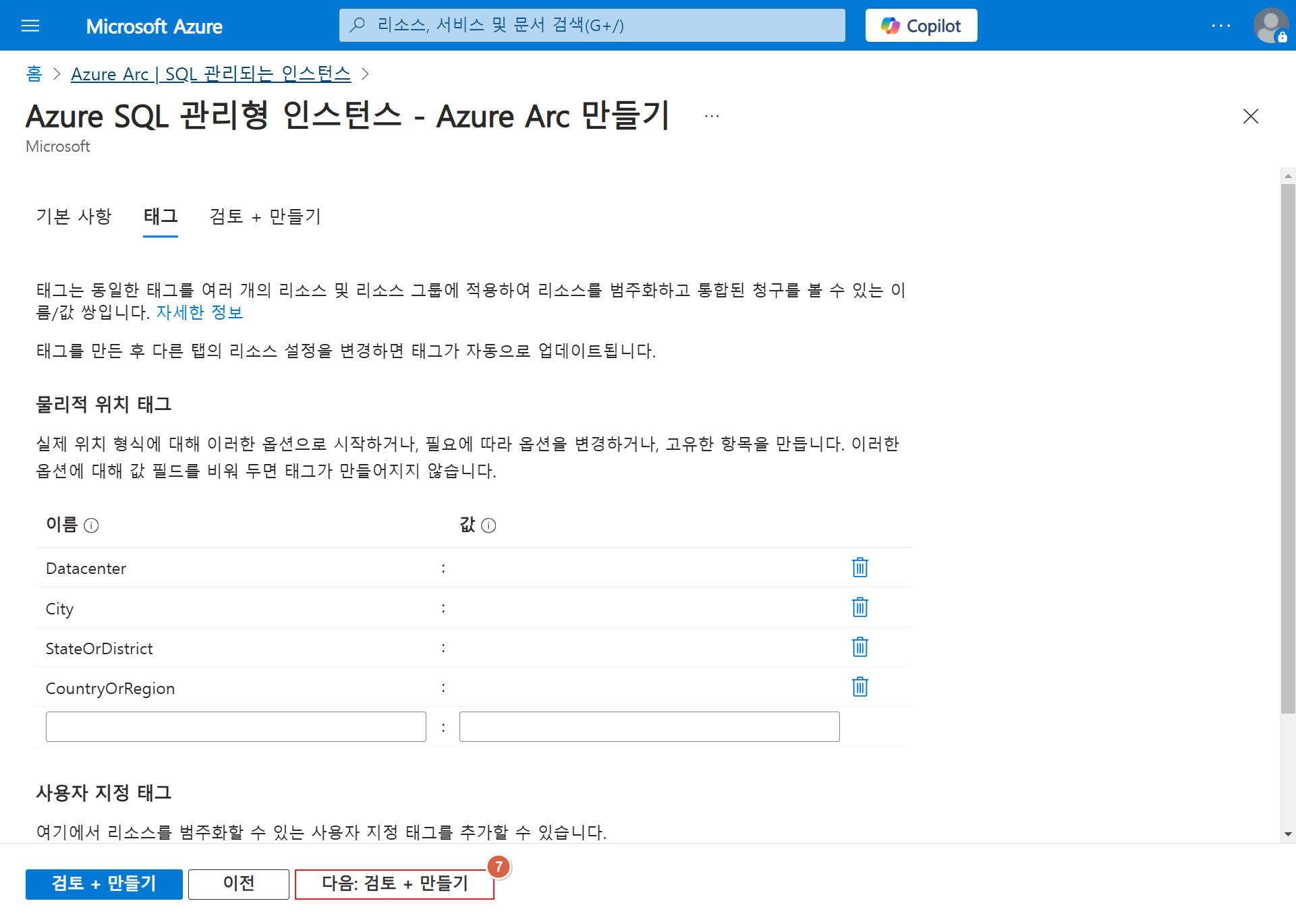The height and width of the screenshot is (924, 1296).
Task: Open the user account avatar
Action: [1270, 26]
